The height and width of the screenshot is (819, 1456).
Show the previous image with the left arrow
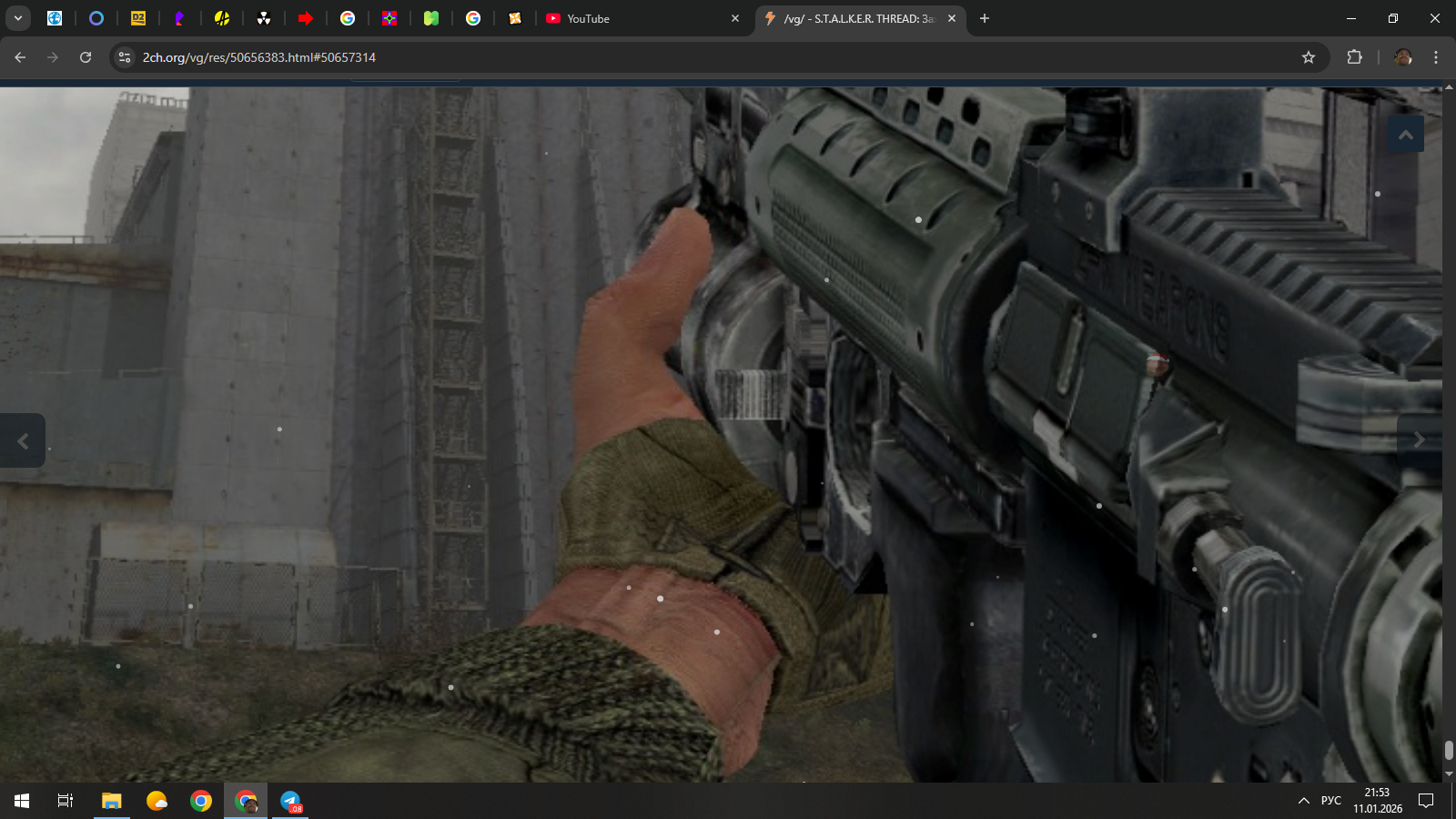point(23,440)
